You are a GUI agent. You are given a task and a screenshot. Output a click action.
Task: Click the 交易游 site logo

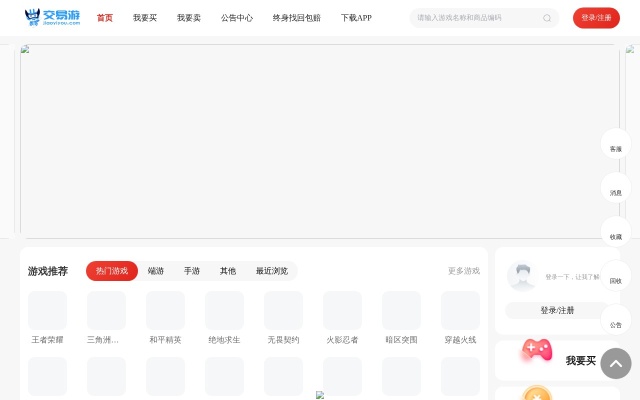(52, 18)
